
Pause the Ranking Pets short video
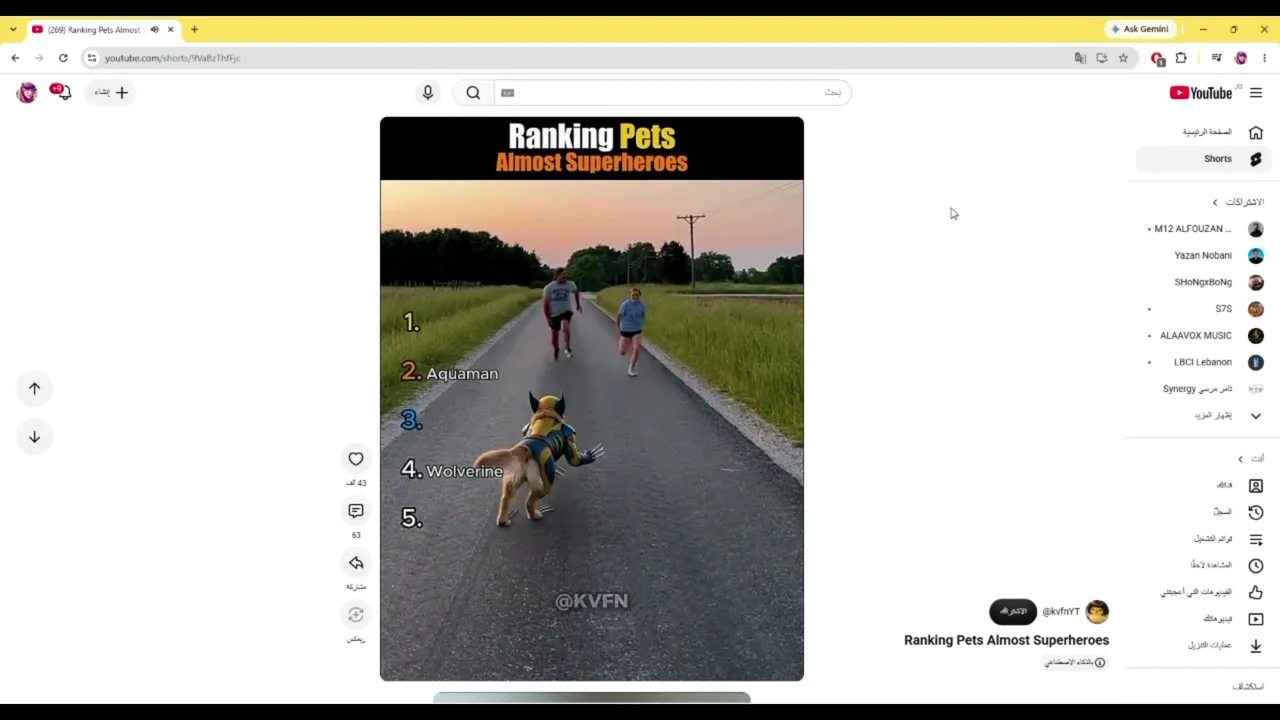[592, 399]
